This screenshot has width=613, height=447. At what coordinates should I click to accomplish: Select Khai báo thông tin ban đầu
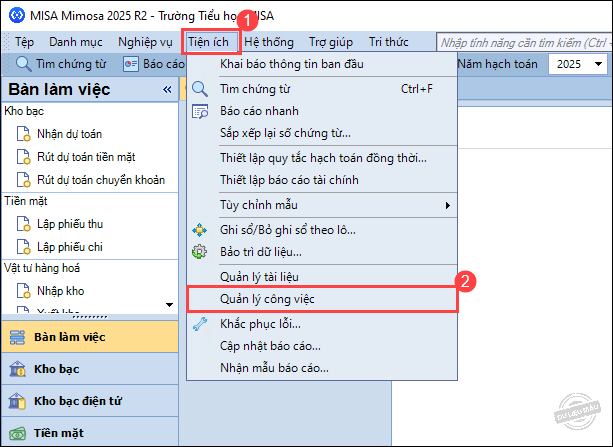pyautogui.click(x=322, y=64)
